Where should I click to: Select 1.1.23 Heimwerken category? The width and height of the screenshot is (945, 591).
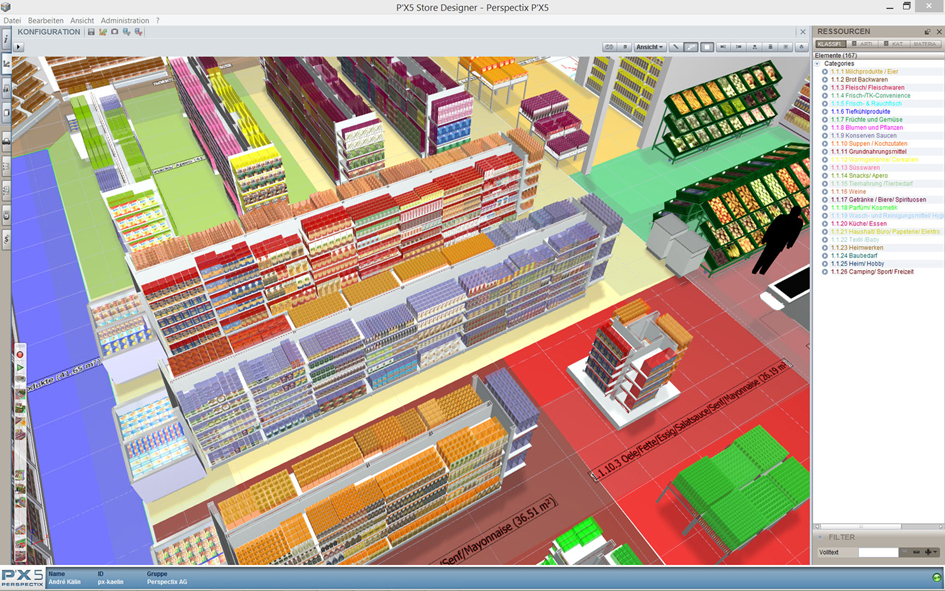point(856,248)
